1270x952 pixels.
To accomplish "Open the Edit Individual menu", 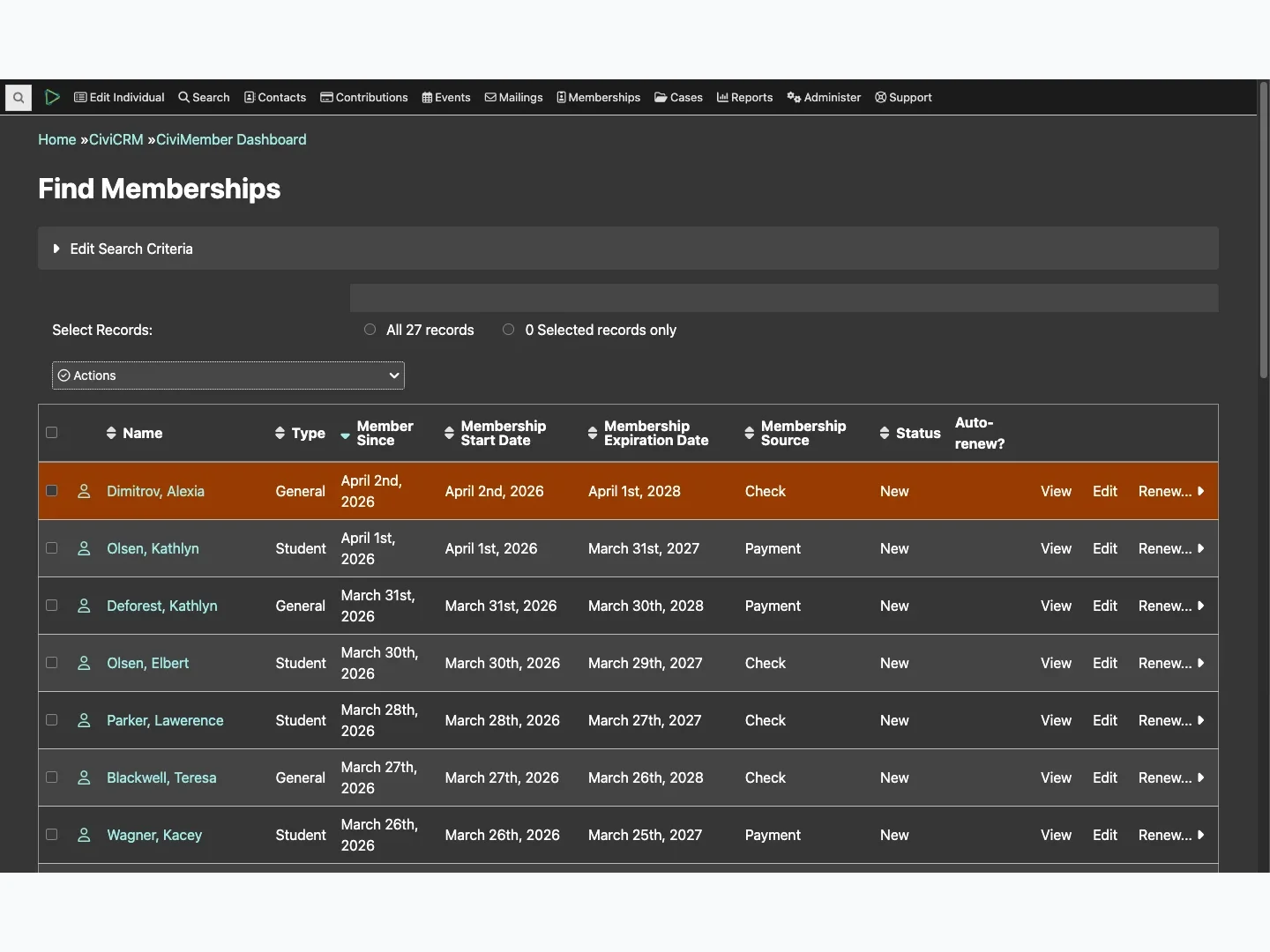I will (119, 98).
